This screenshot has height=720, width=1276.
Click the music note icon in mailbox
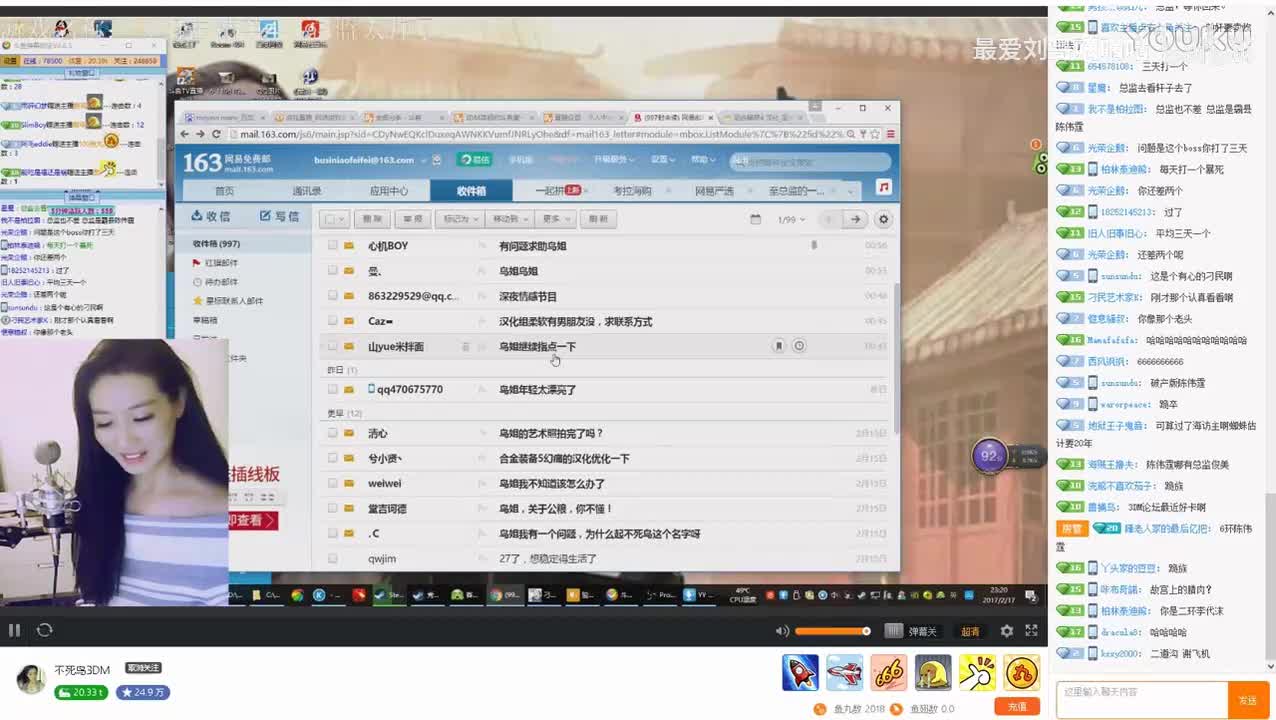(x=883, y=188)
